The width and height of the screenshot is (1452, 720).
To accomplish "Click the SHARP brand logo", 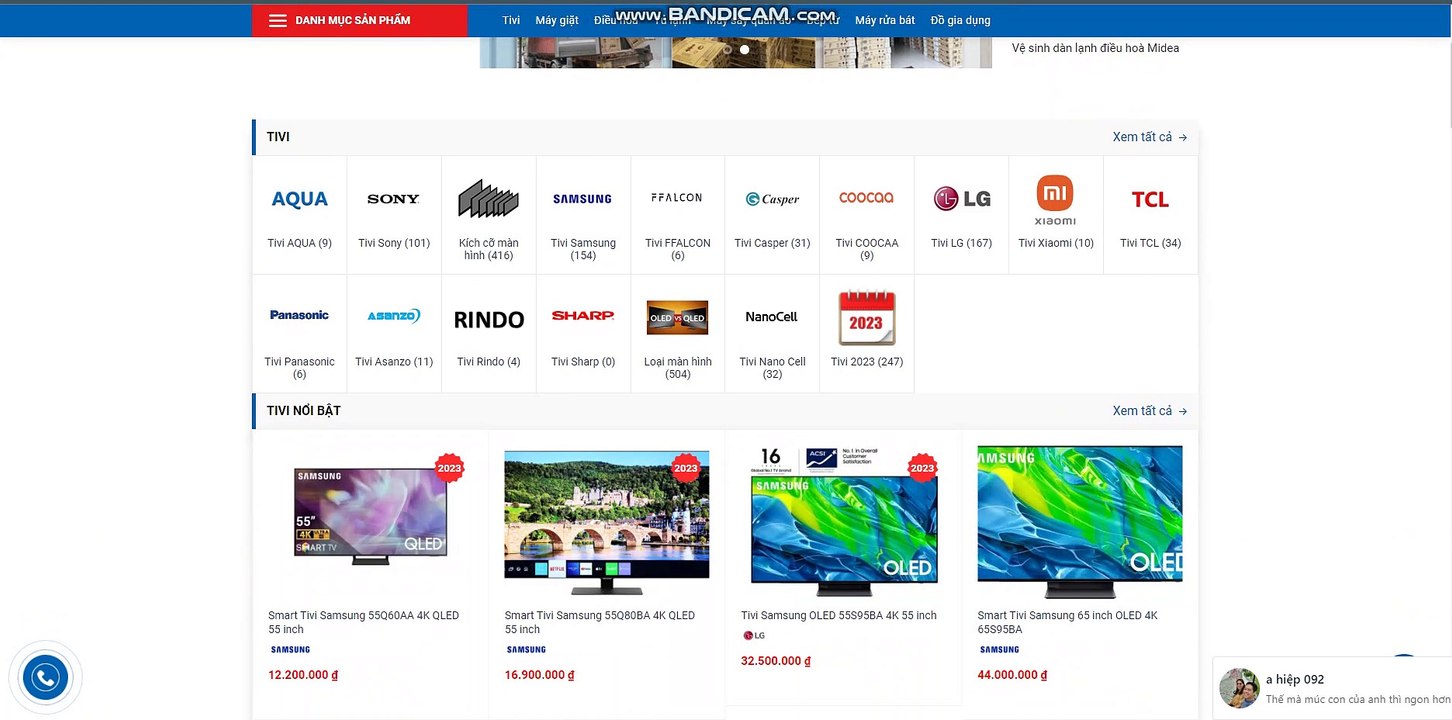I will pyautogui.click(x=583, y=316).
